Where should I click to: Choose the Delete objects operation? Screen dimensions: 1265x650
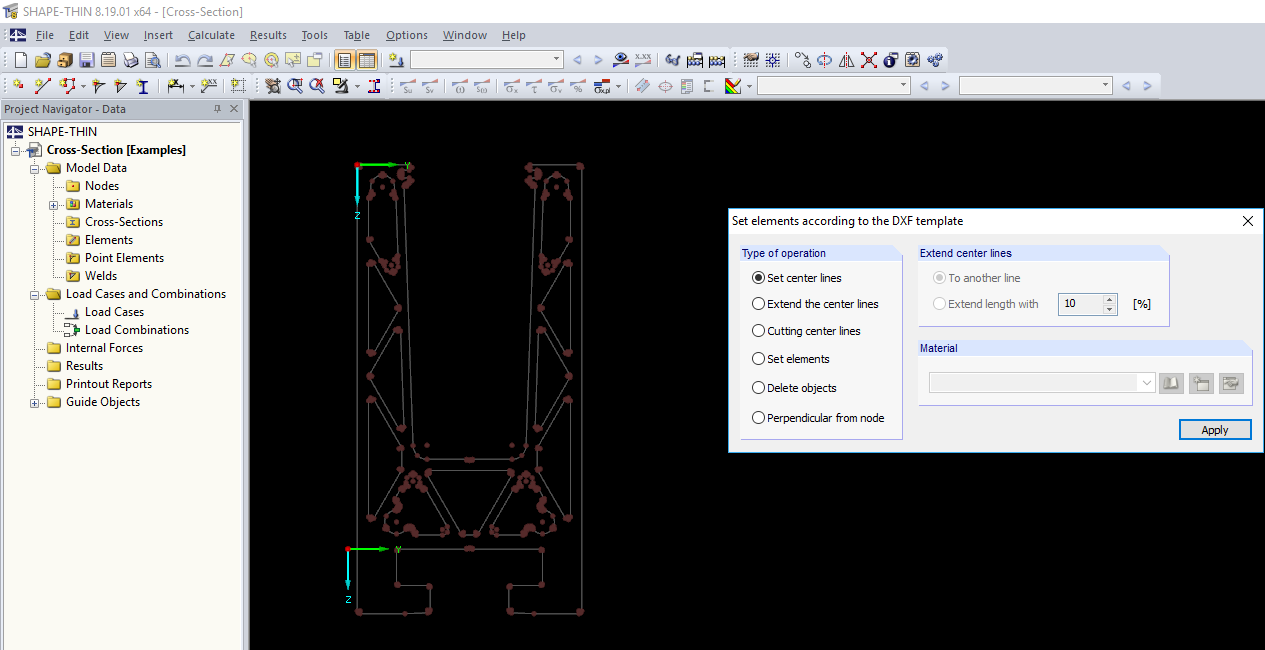coord(758,387)
